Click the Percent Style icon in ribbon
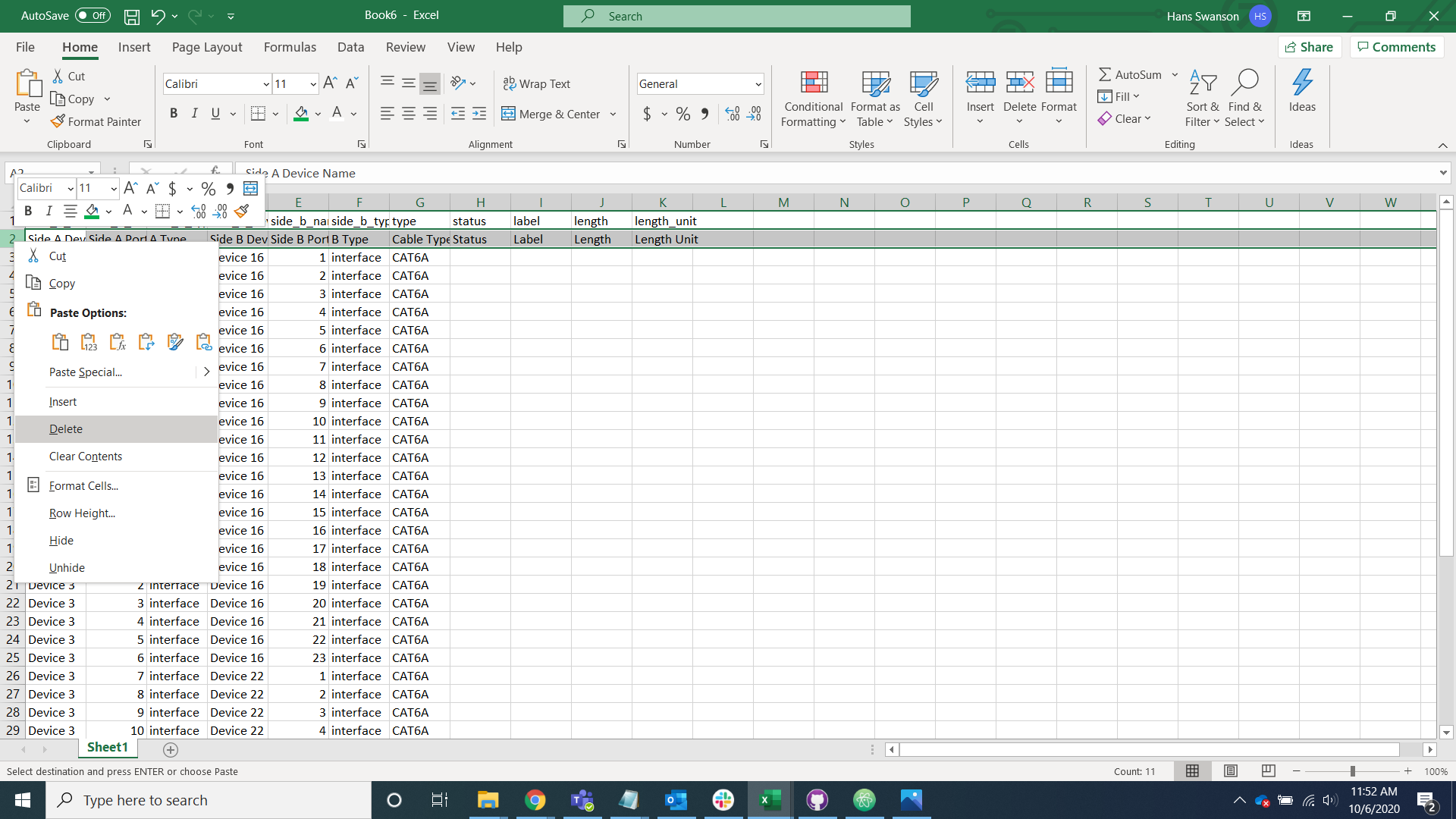1456x819 pixels. 683,114
